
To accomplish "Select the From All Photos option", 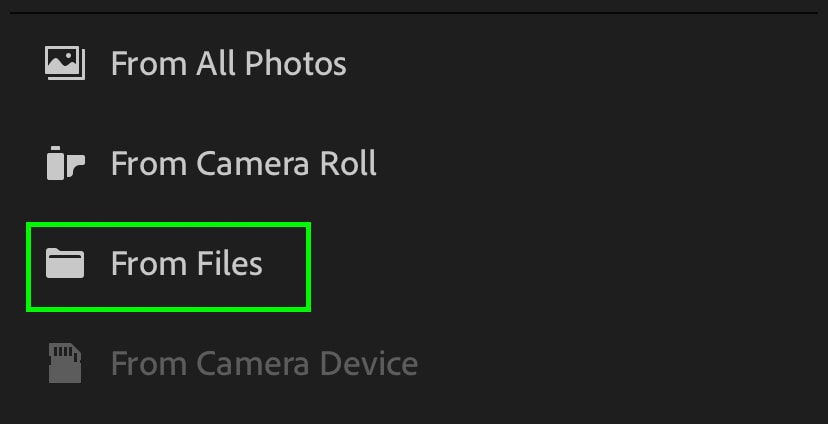I will point(228,64).
